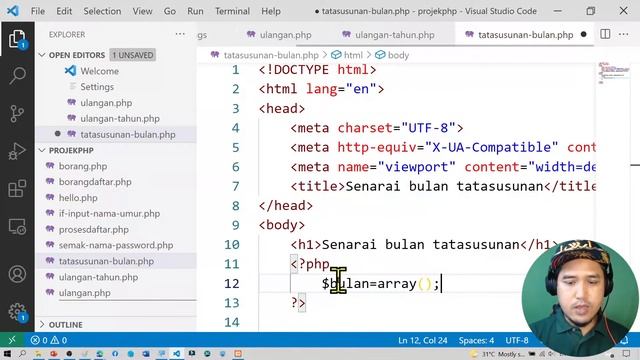Click errors and warnings count in status bar
The image size is (640, 360).
coord(49,340)
